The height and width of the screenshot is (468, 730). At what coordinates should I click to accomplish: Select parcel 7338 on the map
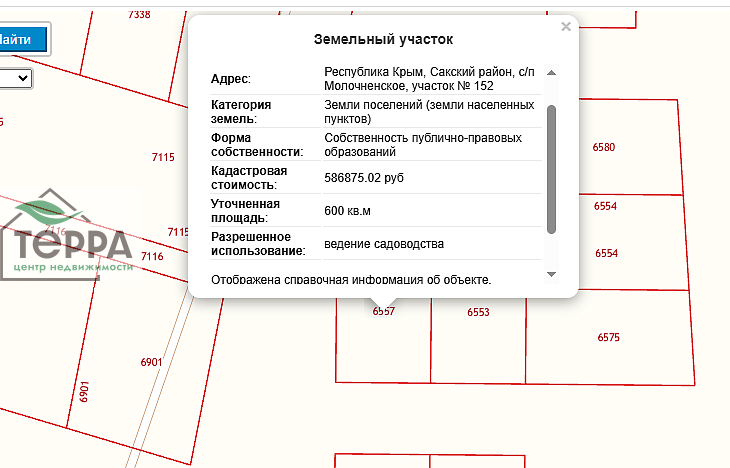[x=140, y=15]
